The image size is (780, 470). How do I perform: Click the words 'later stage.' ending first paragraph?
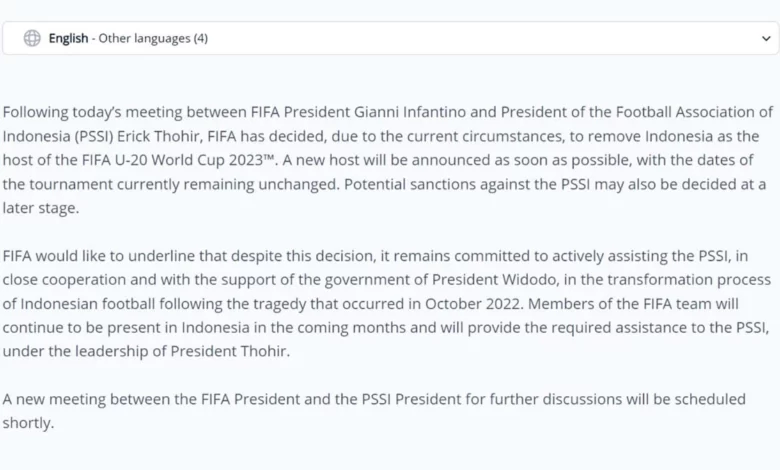click(41, 208)
